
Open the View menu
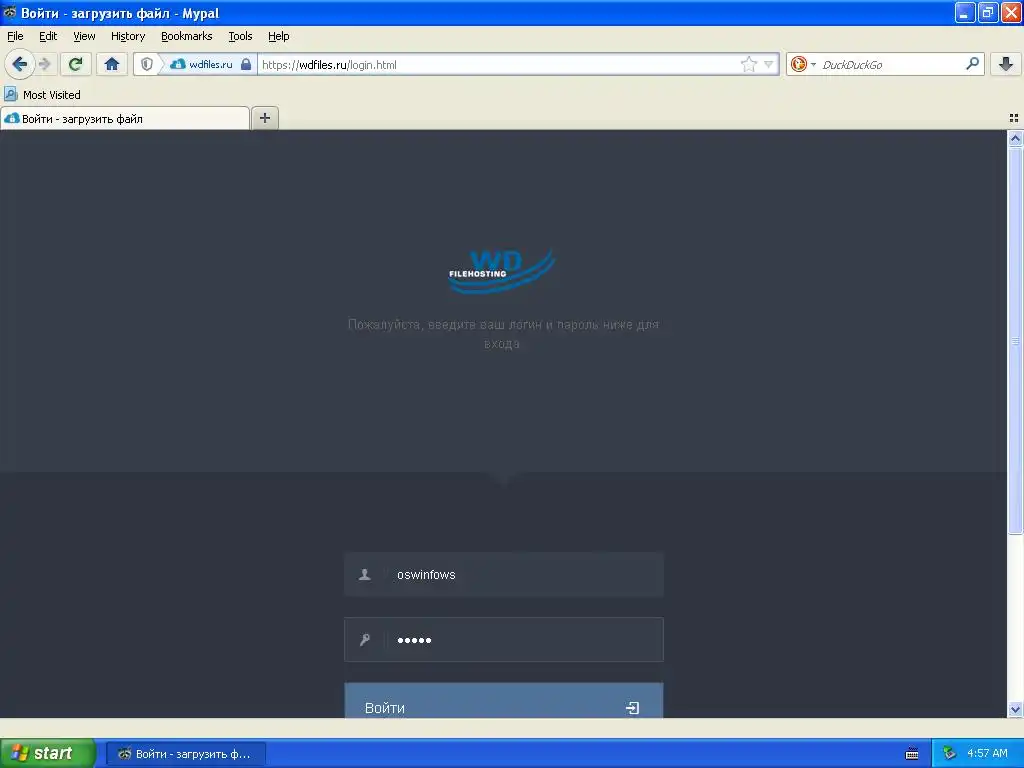pyautogui.click(x=84, y=36)
